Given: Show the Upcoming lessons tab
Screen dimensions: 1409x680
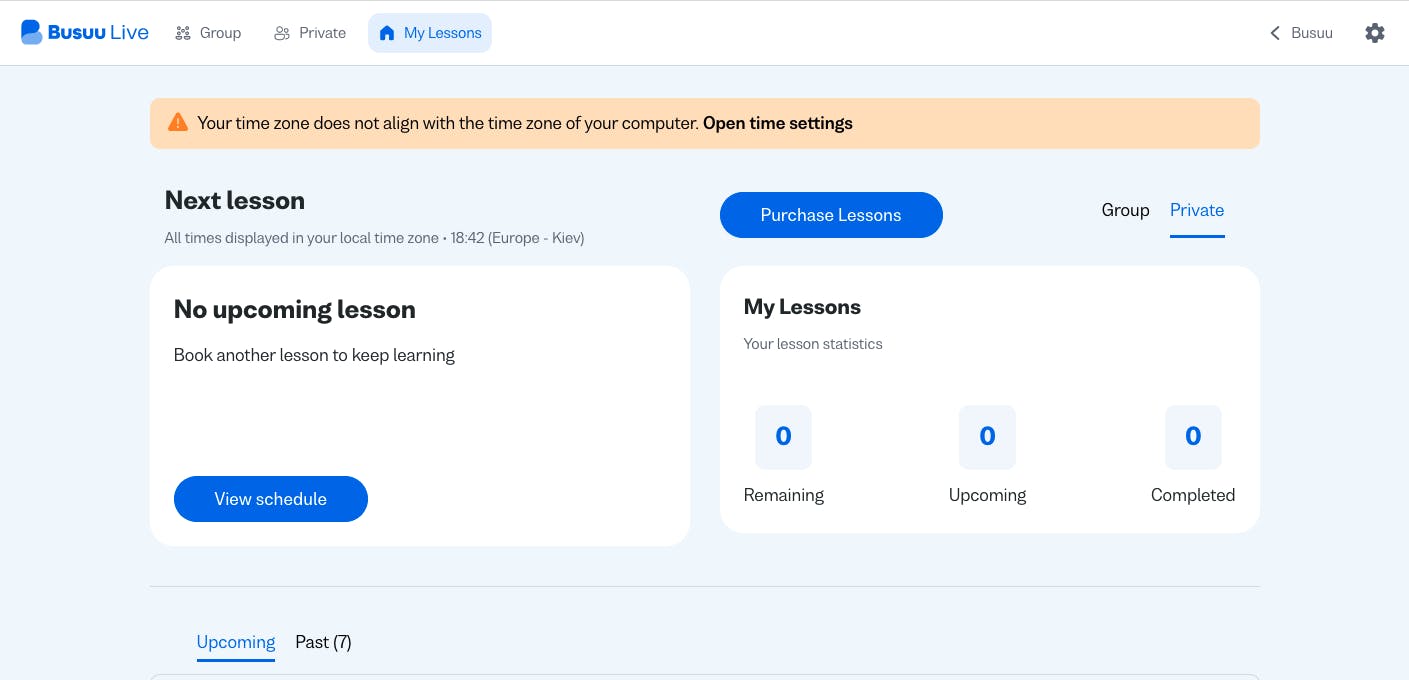Looking at the screenshot, I should coord(236,642).
